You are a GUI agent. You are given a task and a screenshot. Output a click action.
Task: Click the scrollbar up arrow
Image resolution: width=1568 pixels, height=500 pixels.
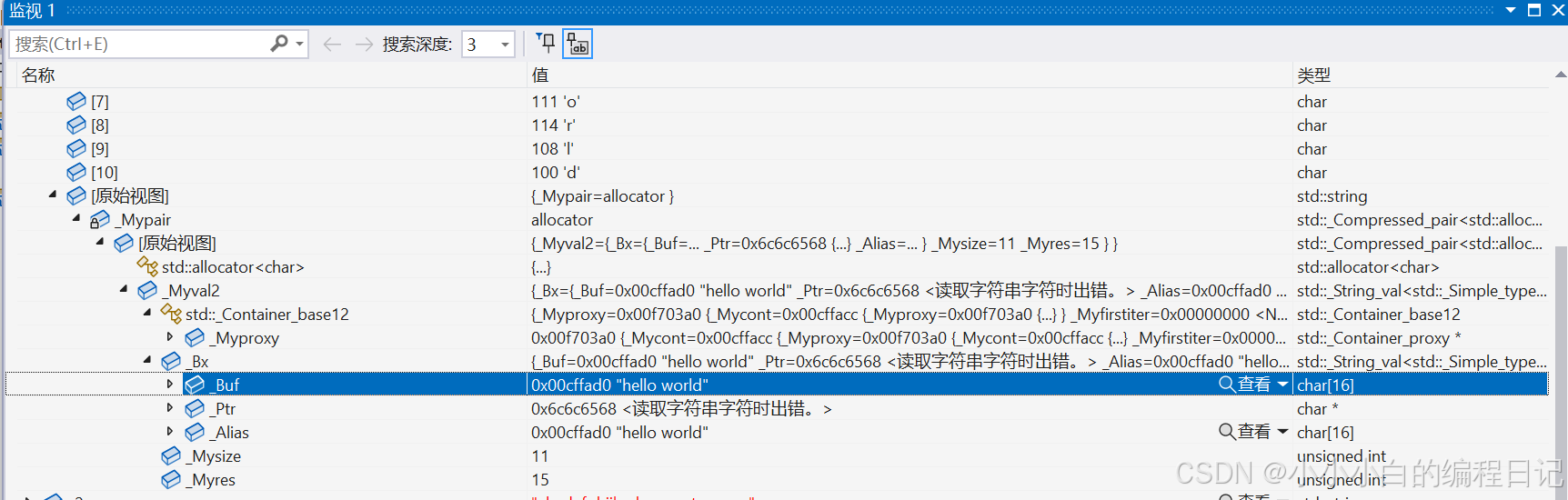pyautogui.click(x=1561, y=75)
